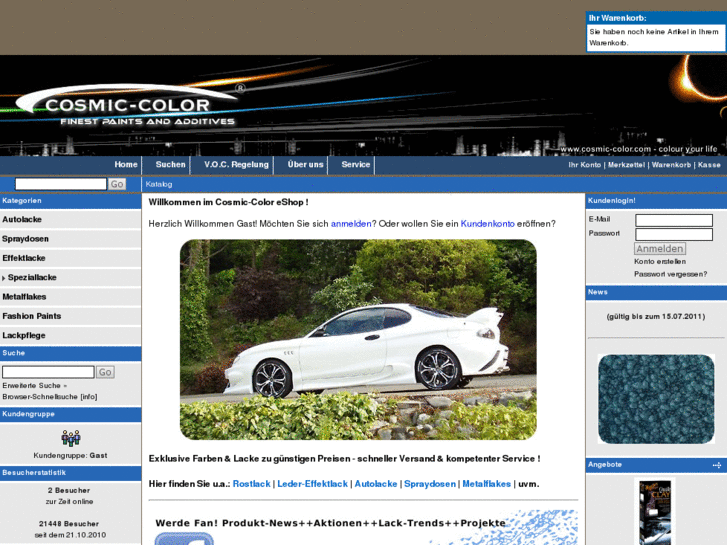The image size is (727, 545).
Task: Select the Autolacke category
Action: (x=22, y=219)
